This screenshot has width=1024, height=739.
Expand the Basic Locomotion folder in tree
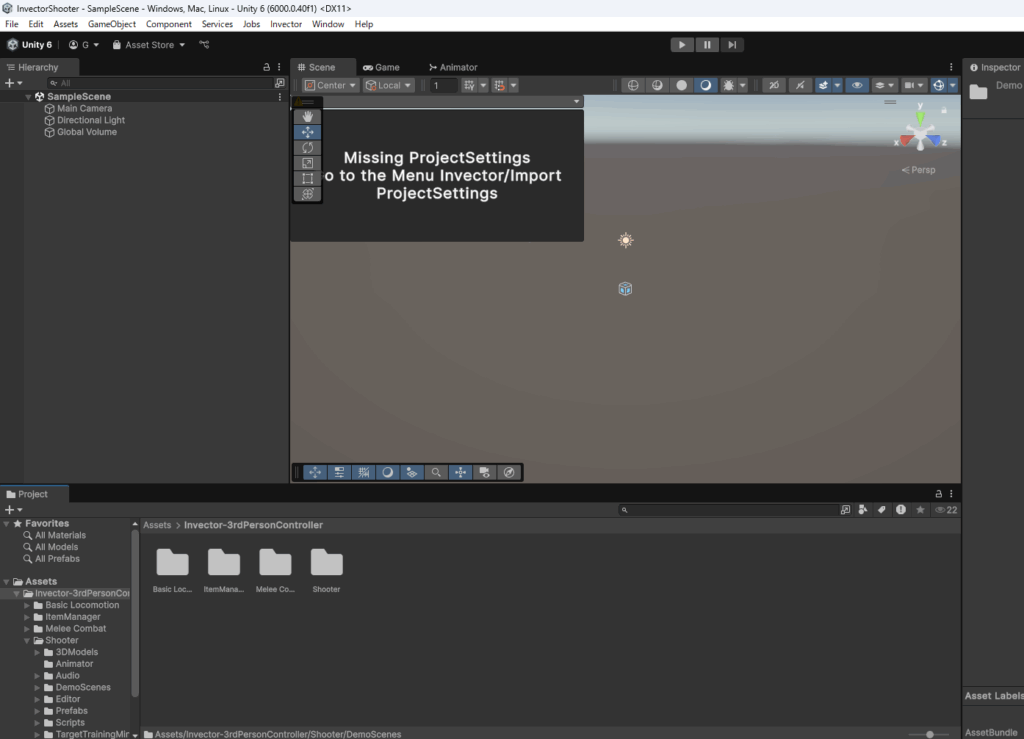tap(27, 605)
